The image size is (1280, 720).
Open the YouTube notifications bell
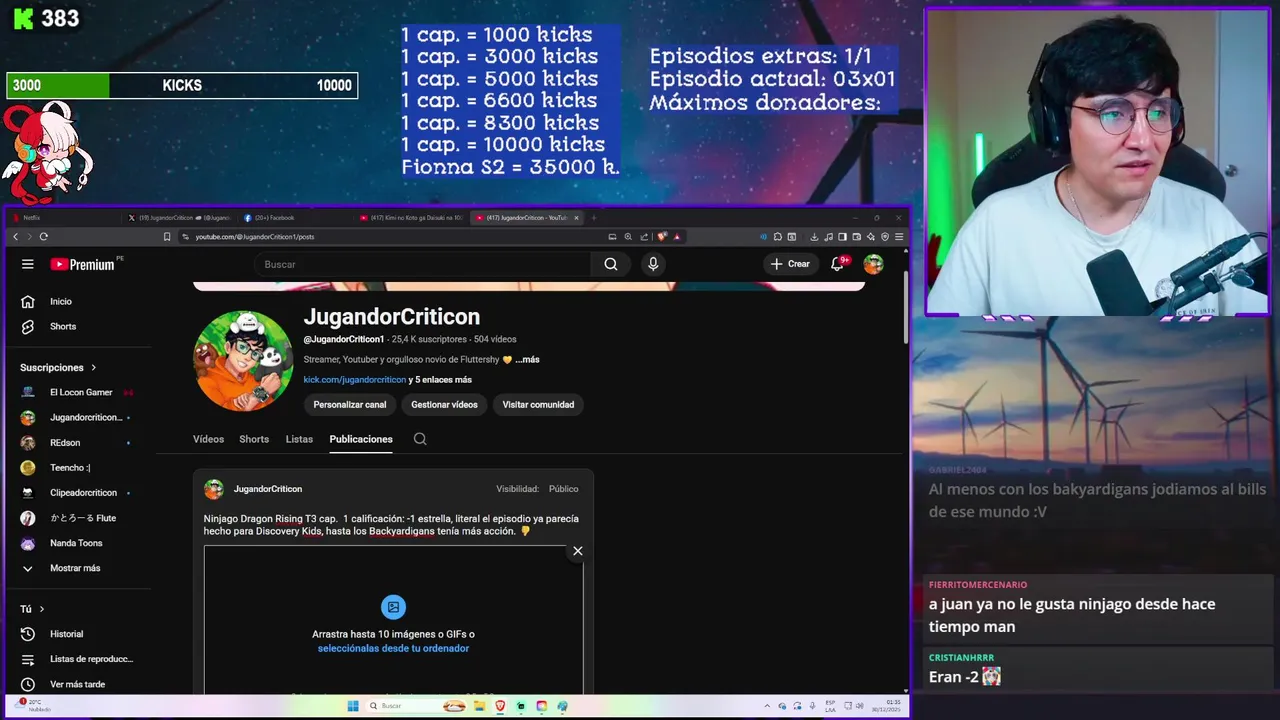tap(838, 264)
